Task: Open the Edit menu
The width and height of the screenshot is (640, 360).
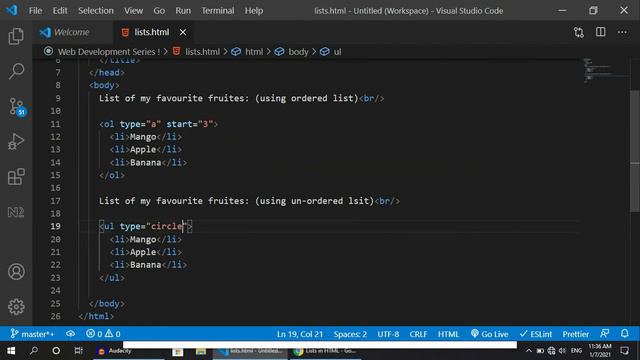Action: pos(60,11)
